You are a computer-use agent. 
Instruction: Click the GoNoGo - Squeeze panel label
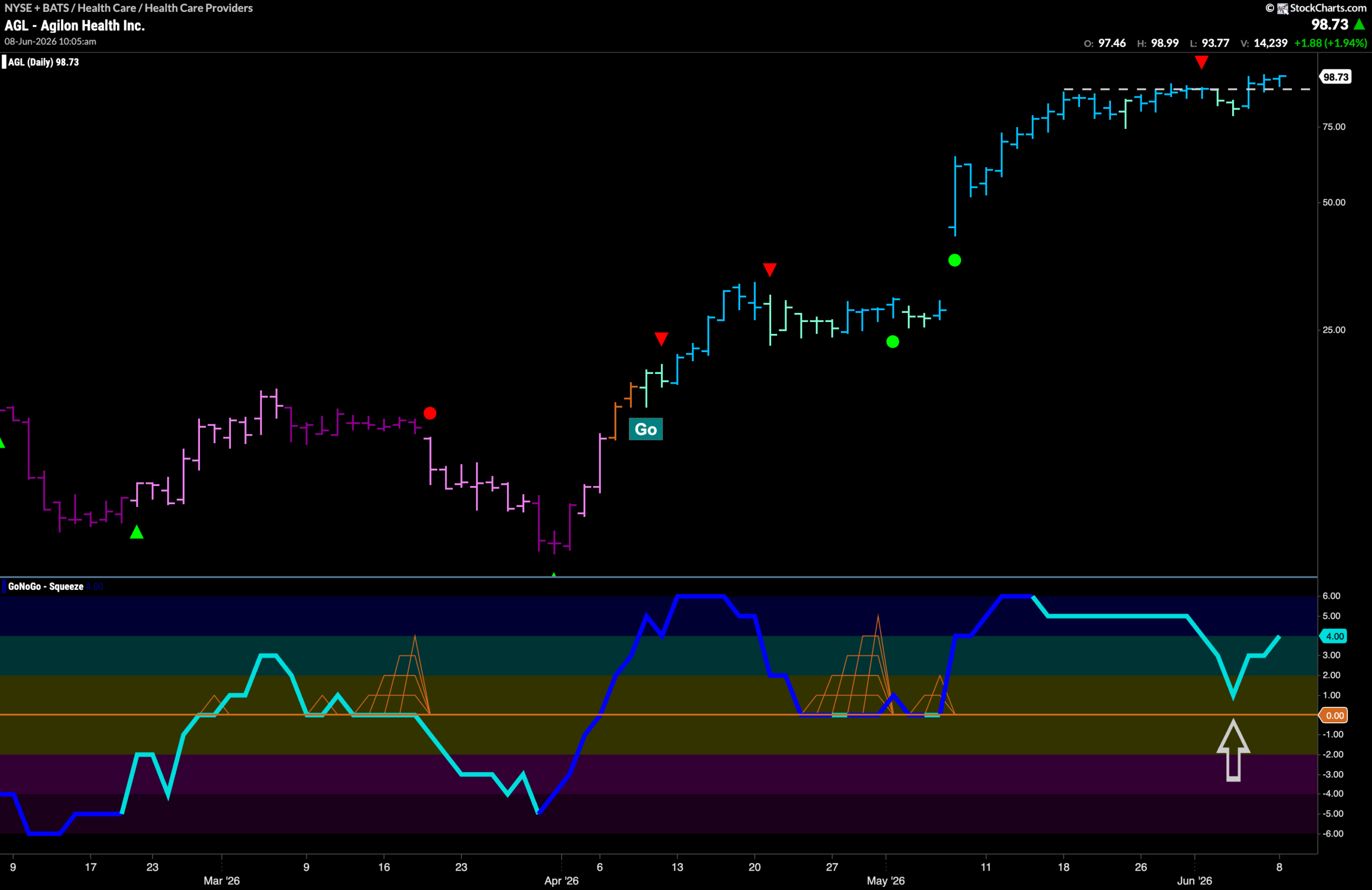(x=46, y=586)
